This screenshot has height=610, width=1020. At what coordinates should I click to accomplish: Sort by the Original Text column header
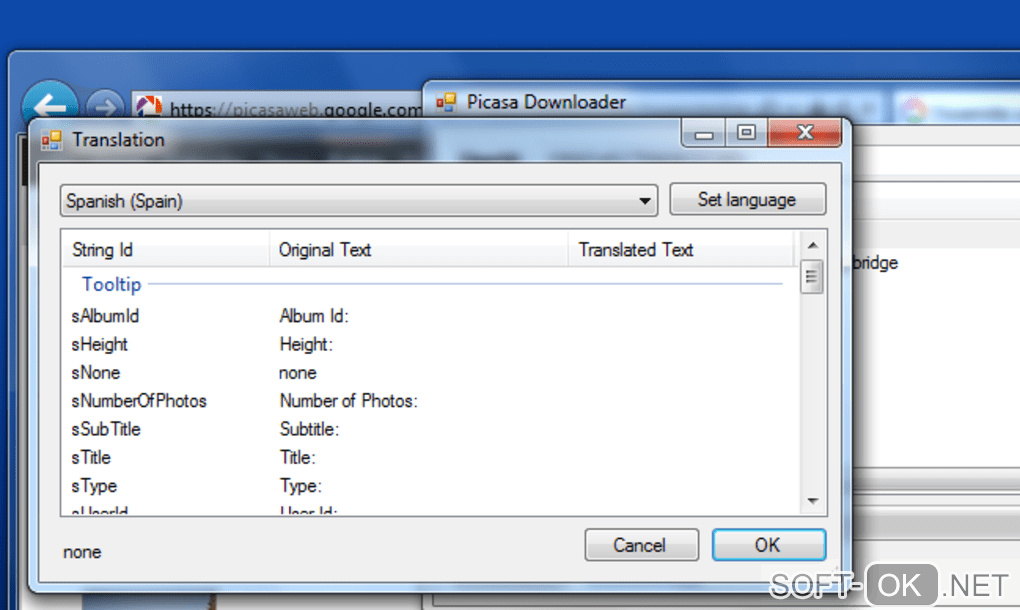click(418, 250)
